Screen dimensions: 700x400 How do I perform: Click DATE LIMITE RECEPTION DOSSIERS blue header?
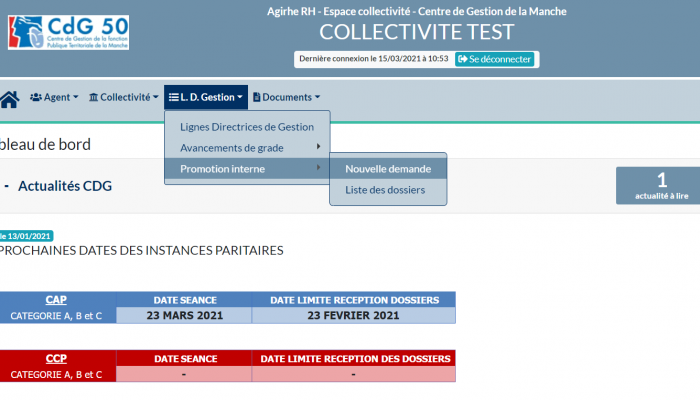(354, 300)
